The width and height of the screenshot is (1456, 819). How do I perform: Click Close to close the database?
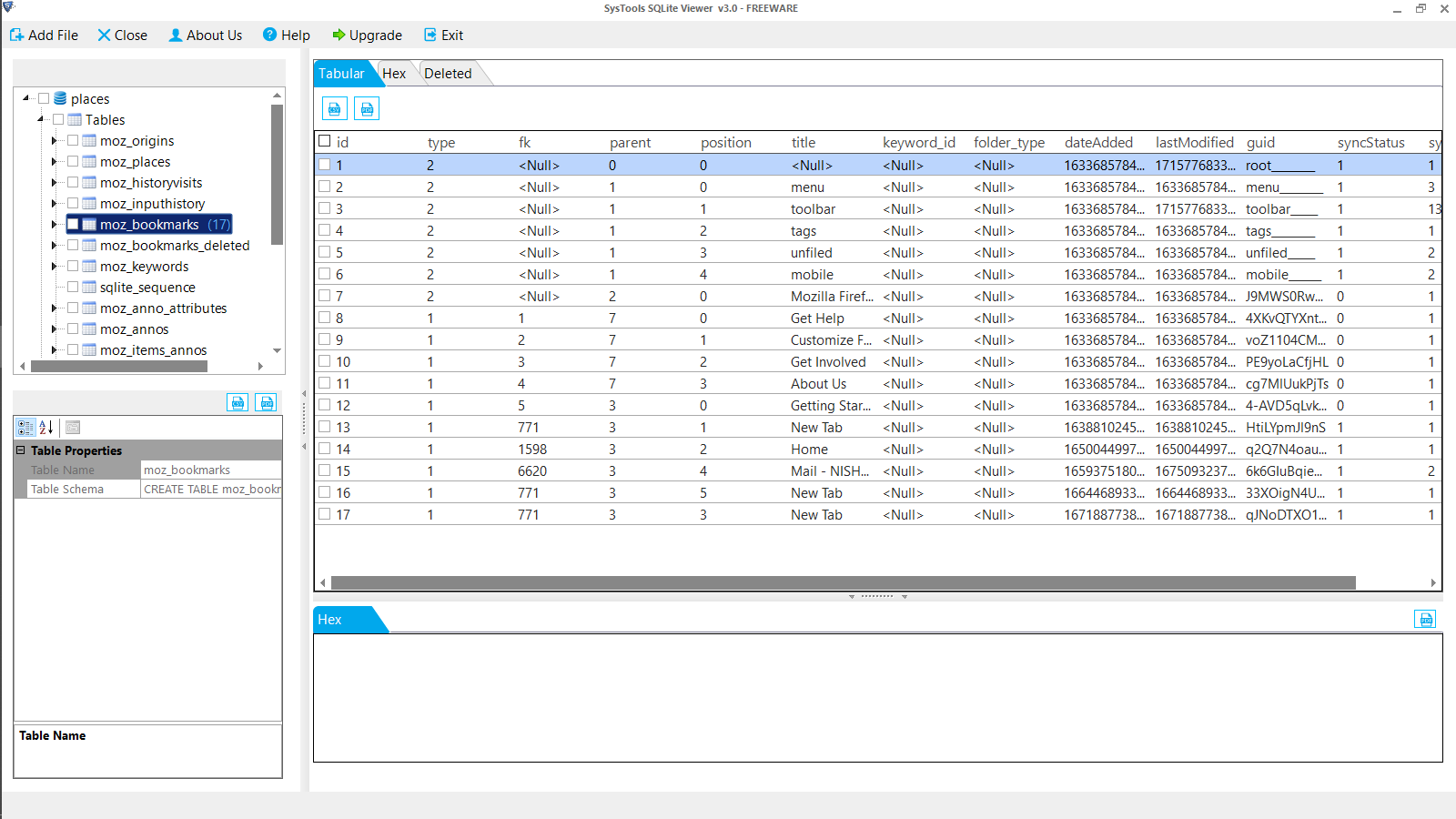tap(123, 35)
